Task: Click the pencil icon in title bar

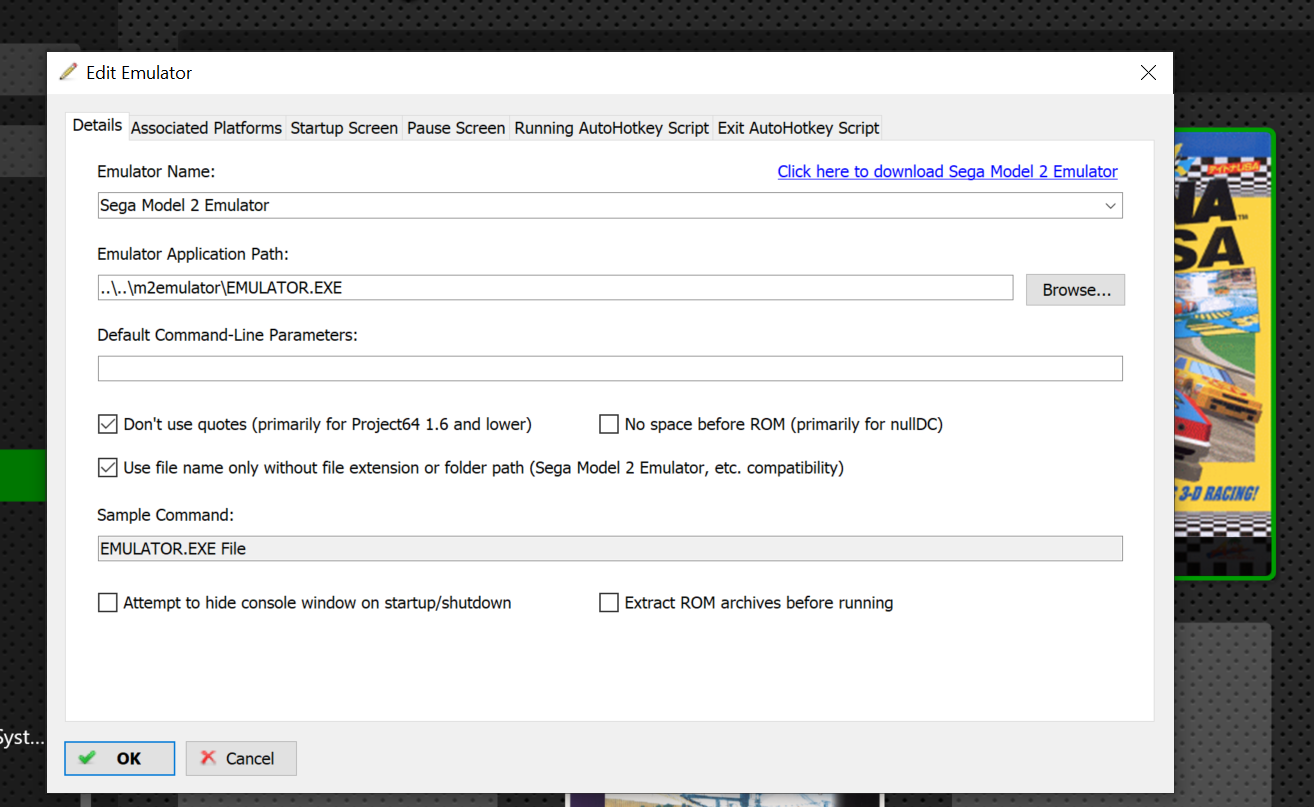Action: [68, 72]
